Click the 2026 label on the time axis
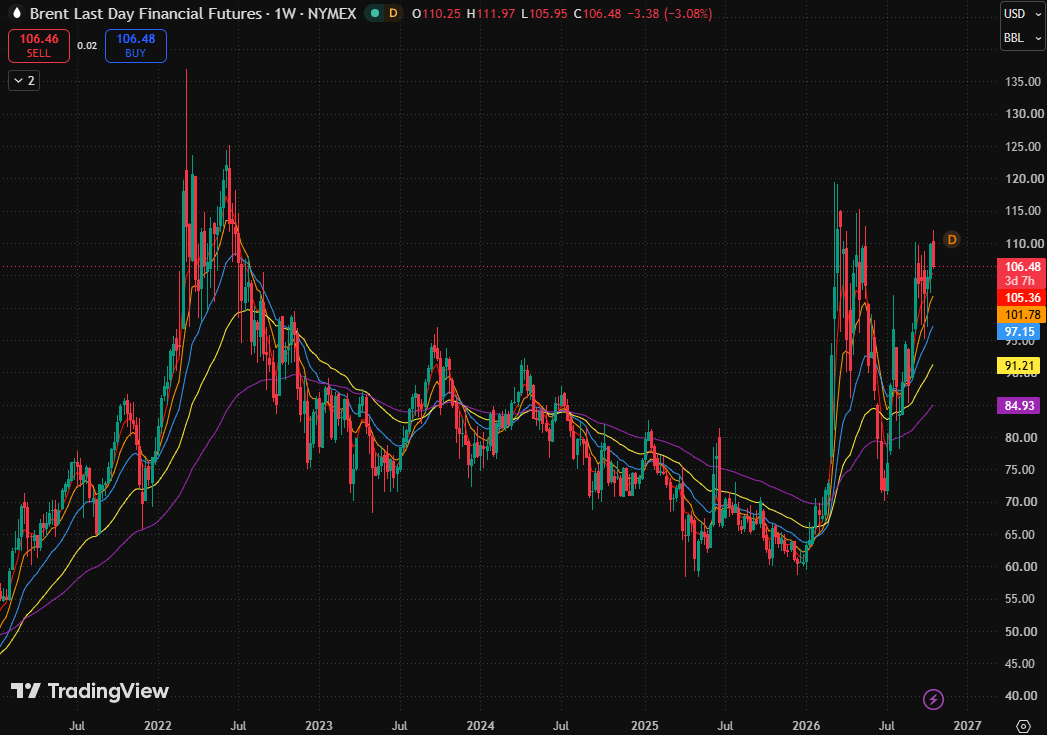The height and width of the screenshot is (735, 1047). point(806,726)
